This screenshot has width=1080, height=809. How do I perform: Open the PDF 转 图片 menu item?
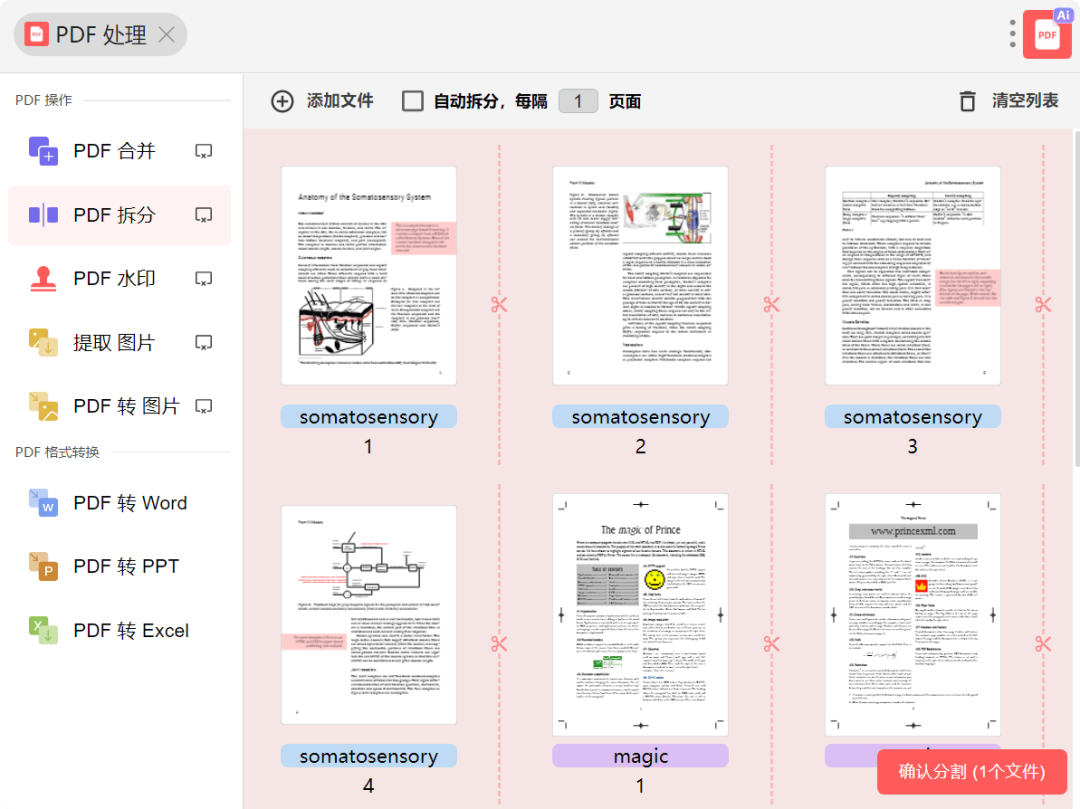[x=119, y=406]
